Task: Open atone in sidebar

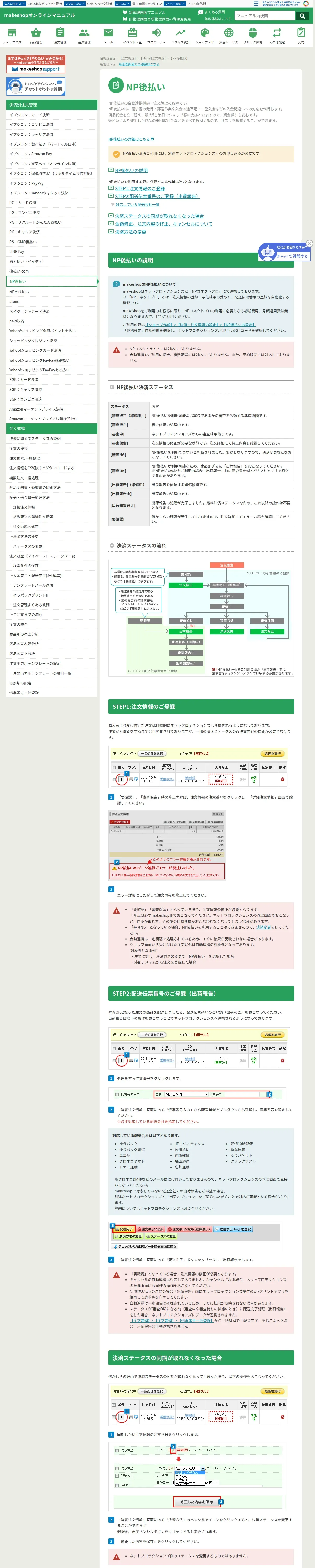Action: point(52,301)
